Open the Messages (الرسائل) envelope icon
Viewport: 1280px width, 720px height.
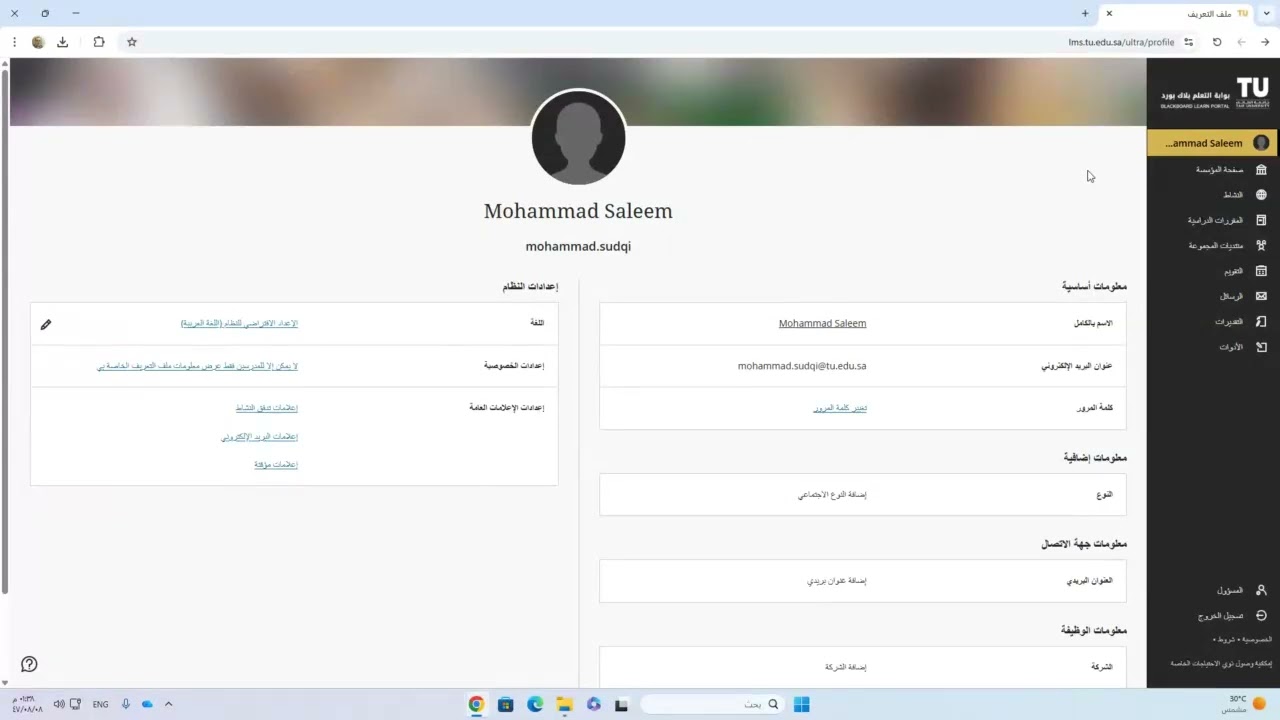click(1261, 296)
